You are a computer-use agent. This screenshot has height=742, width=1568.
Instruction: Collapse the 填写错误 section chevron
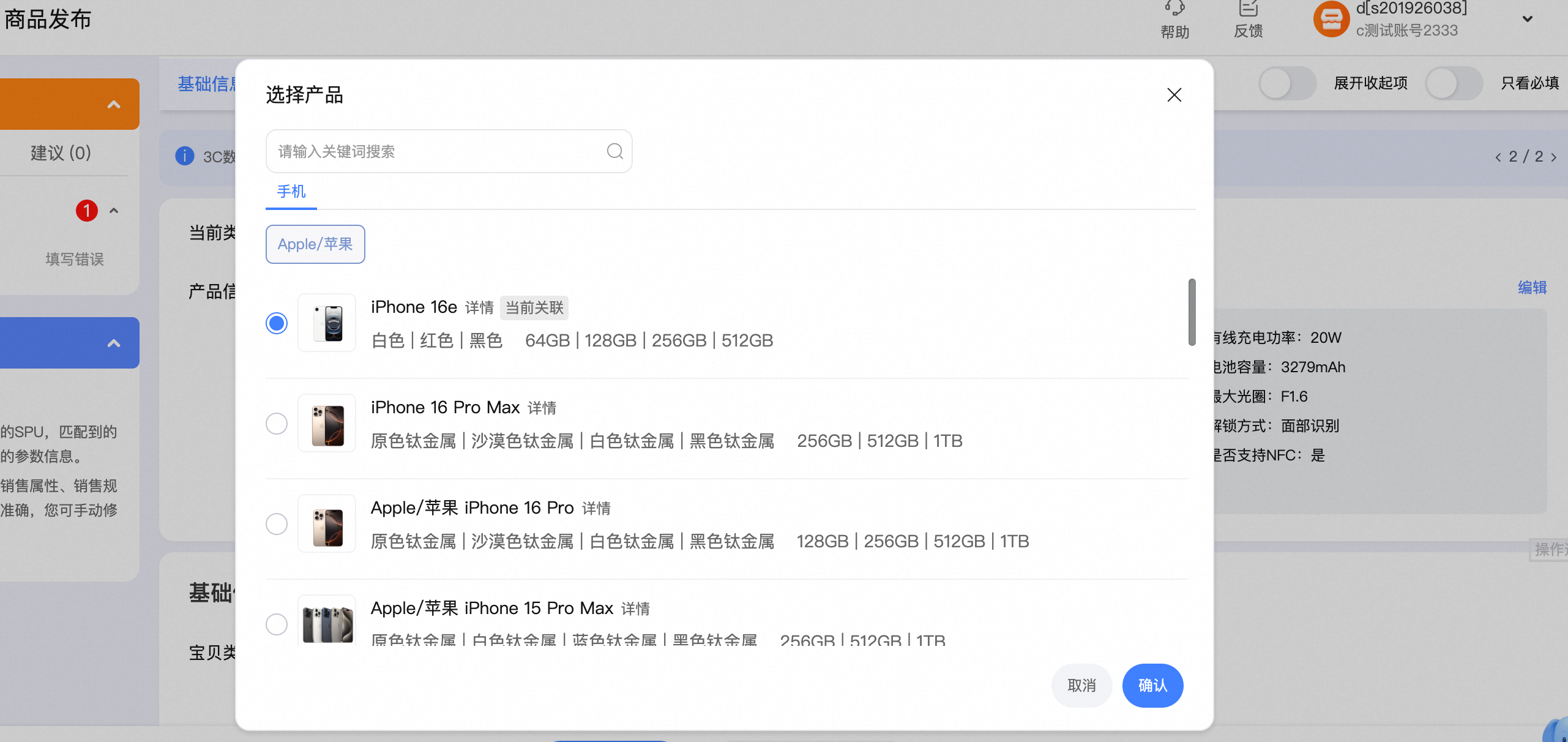(x=114, y=211)
